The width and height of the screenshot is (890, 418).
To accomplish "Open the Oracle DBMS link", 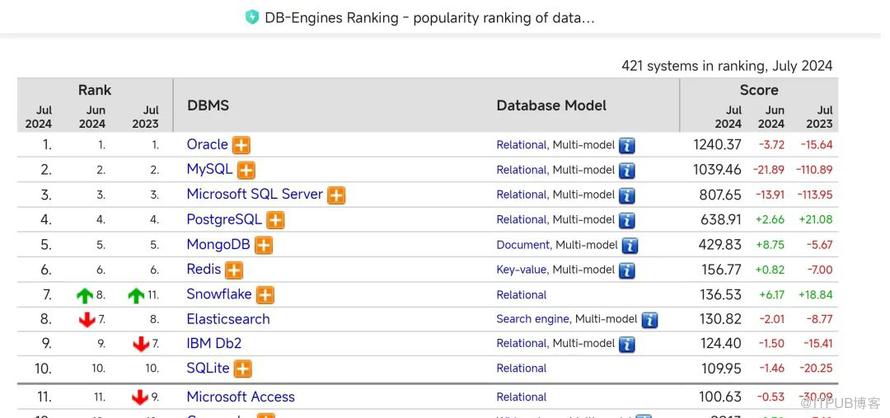I will click(207, 144).
